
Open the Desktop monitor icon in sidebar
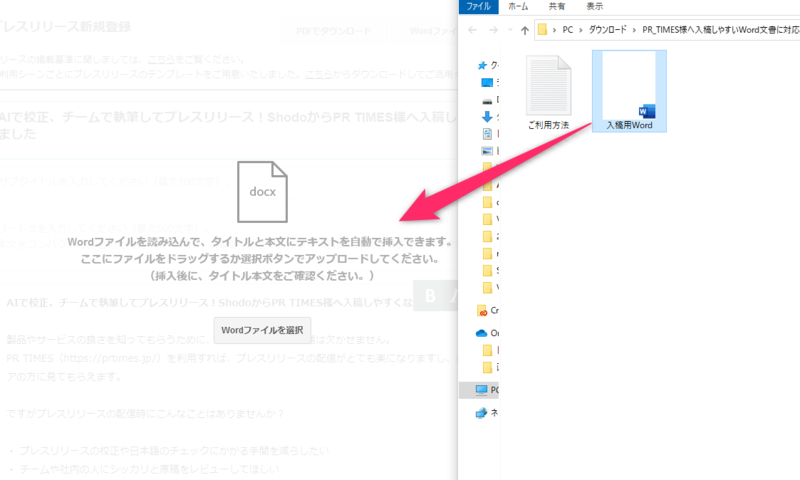pyautogui.click(x=487, y=82)
